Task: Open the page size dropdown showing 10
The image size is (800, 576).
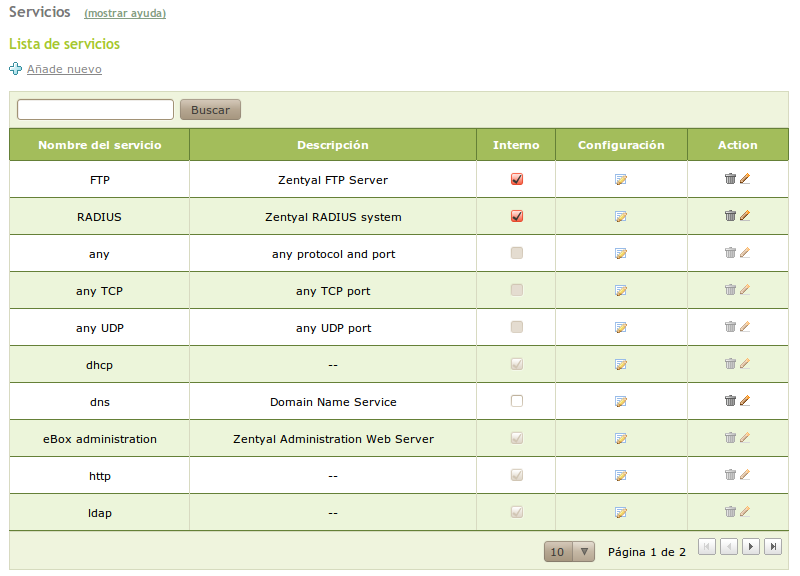Action: [569, 552]
